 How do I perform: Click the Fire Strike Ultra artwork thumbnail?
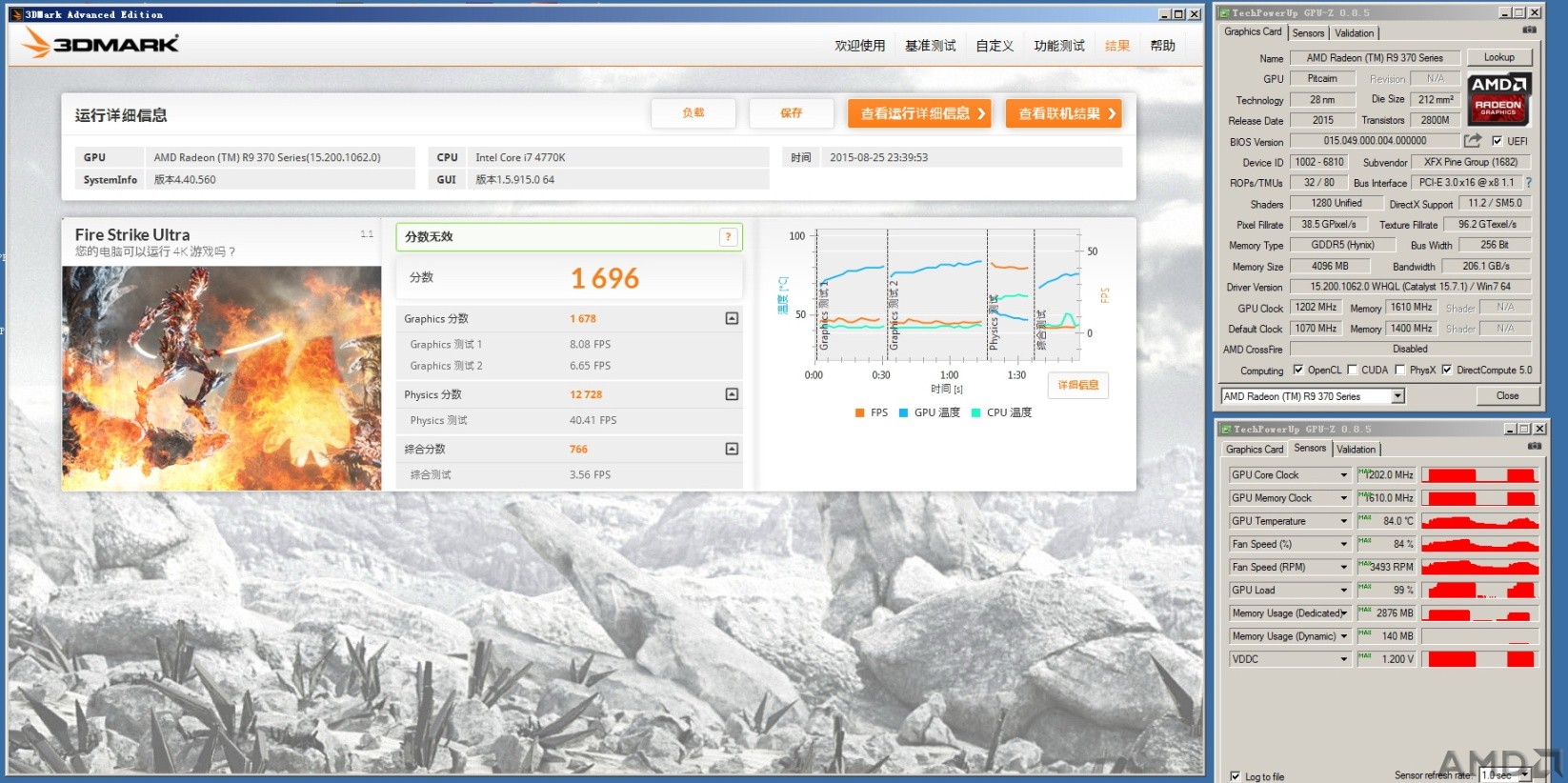click(222, 378)
